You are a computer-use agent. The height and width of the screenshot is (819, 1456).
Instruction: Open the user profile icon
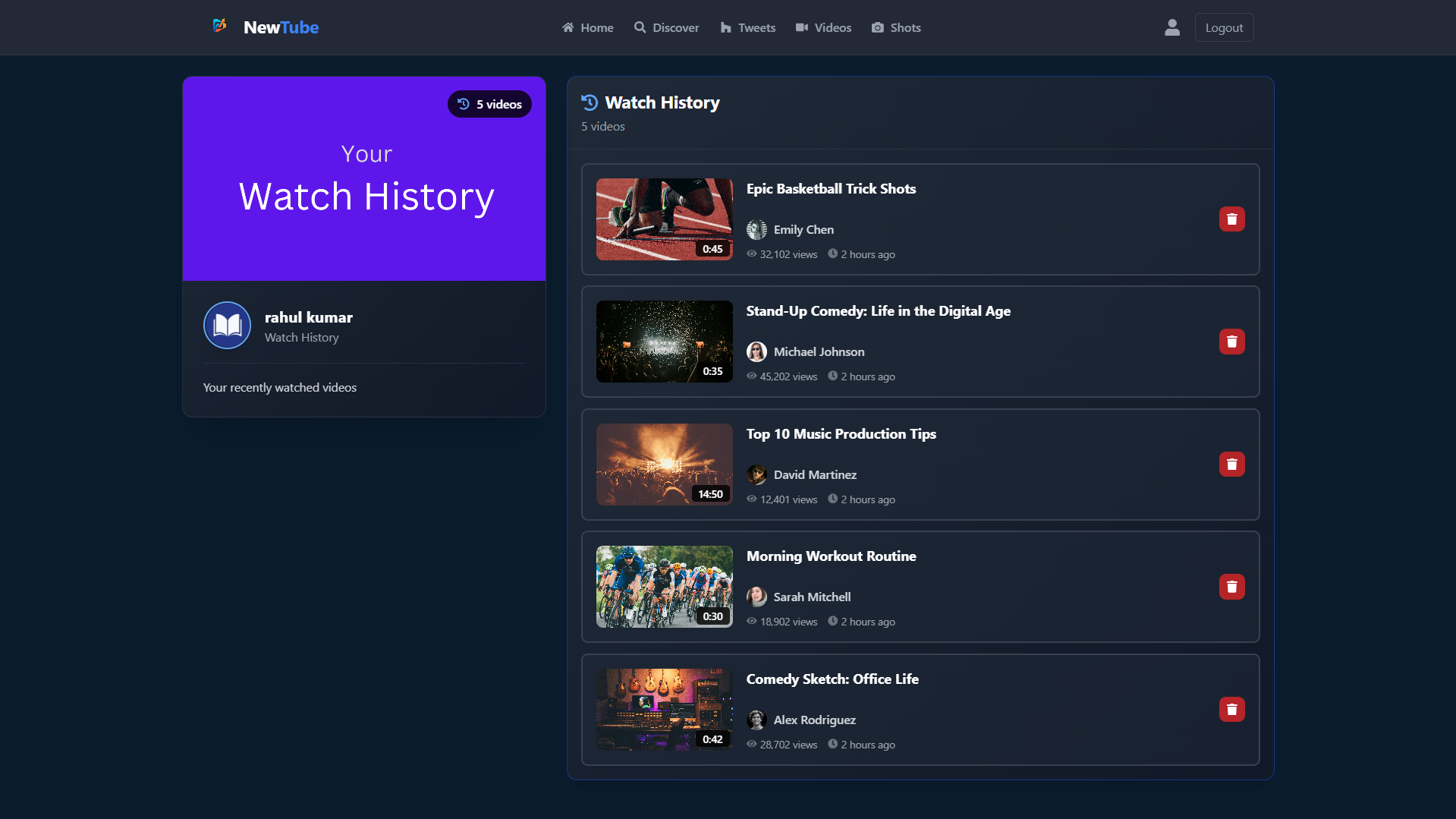click(1171, 27)
